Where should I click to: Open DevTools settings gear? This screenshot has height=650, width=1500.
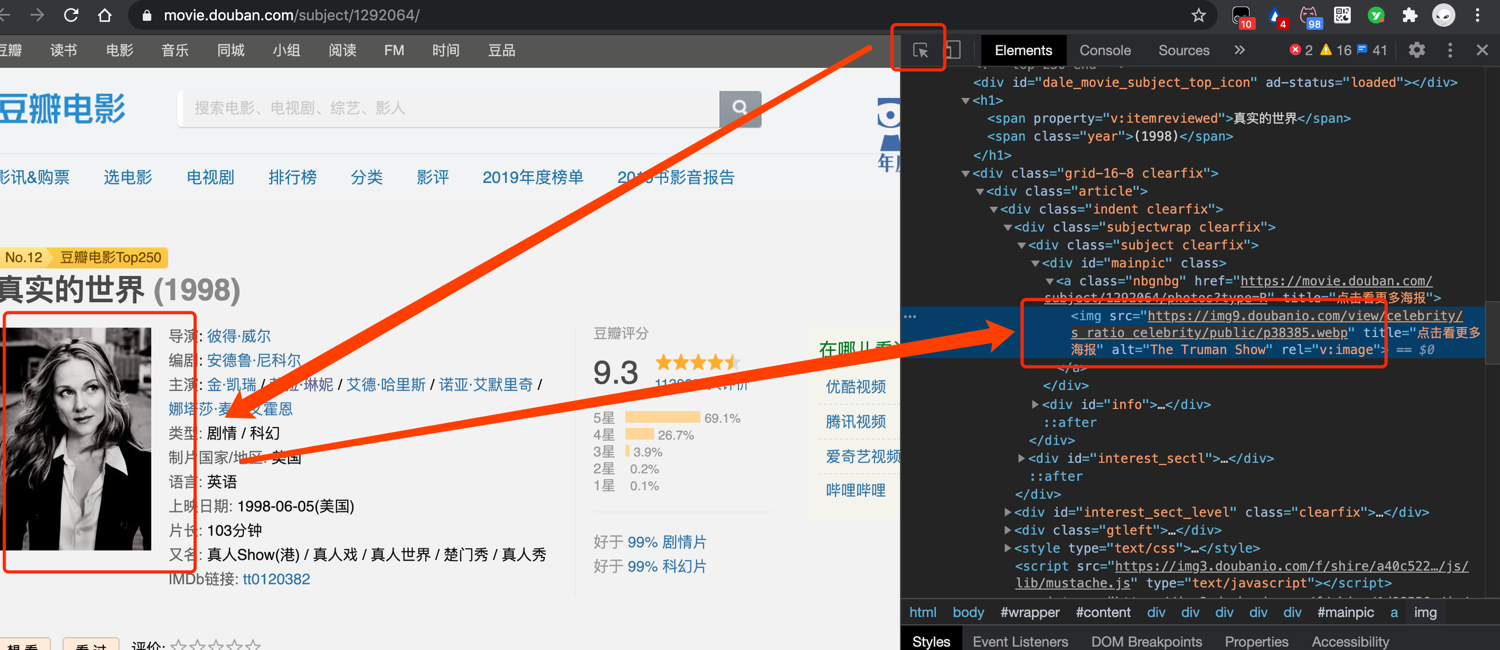1417,50
